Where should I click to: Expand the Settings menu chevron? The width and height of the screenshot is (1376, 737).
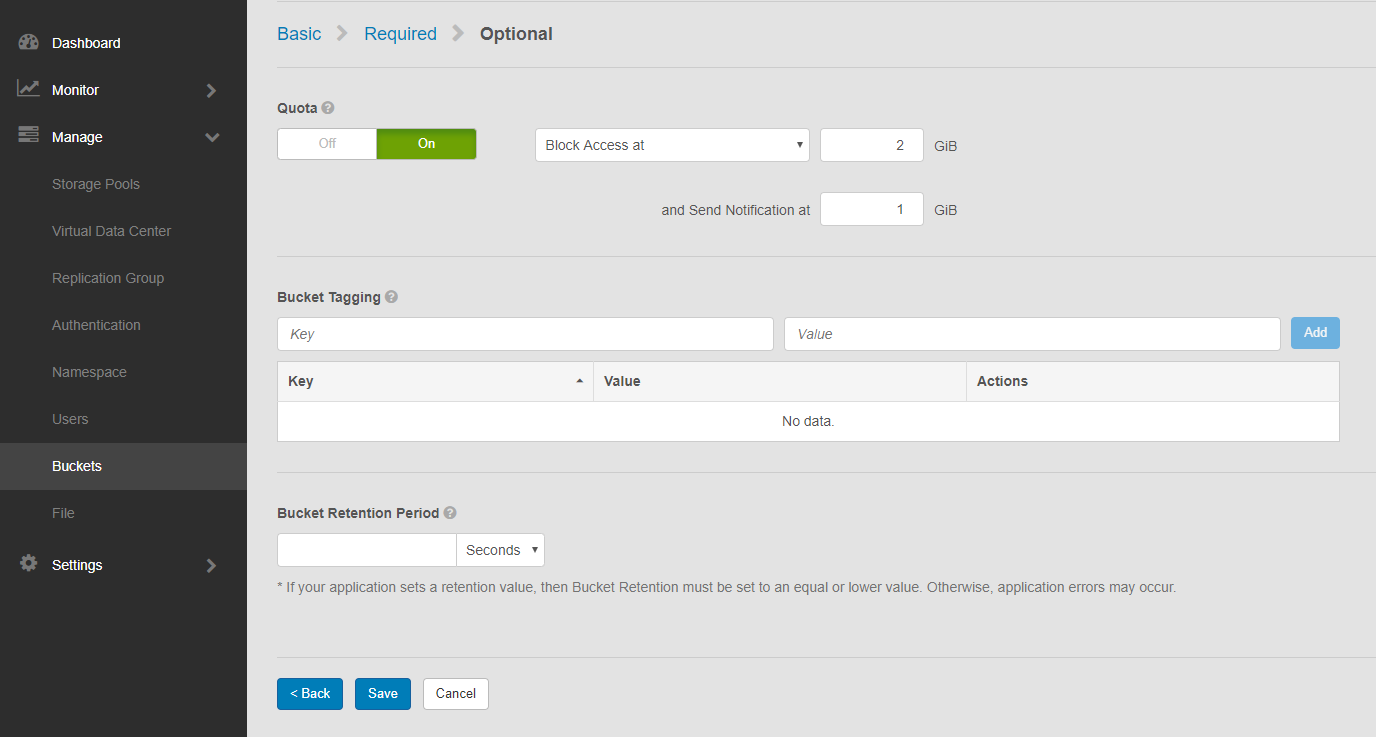(211, 565)
